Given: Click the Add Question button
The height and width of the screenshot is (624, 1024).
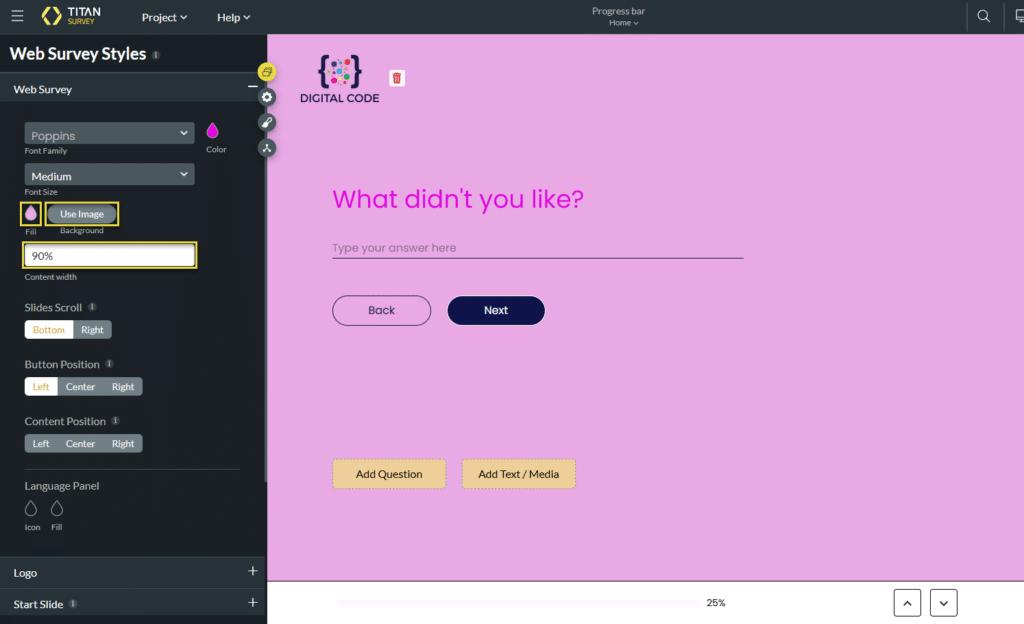Looking at the screenshot, I should 389,474.
